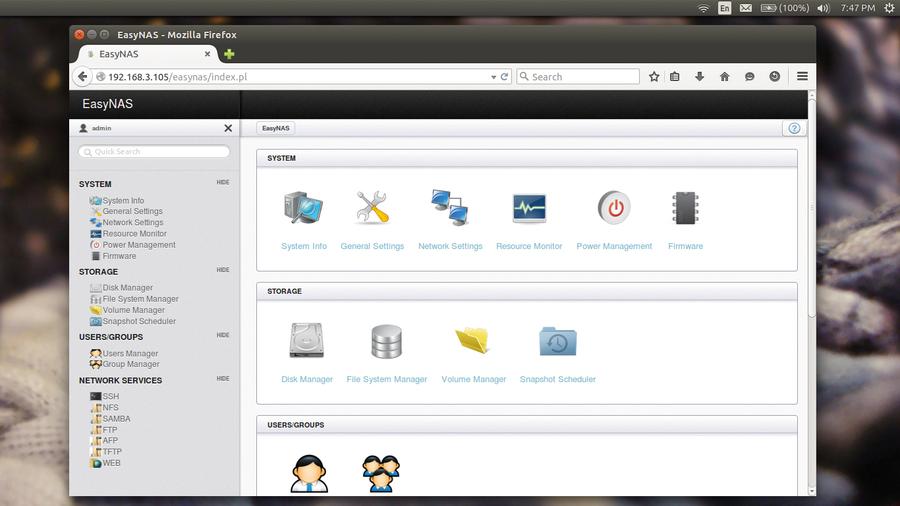The width and height of the screenshot is (900, 506).
Task: Open the mail envelope indicator
Action: (x=746, y=8)
